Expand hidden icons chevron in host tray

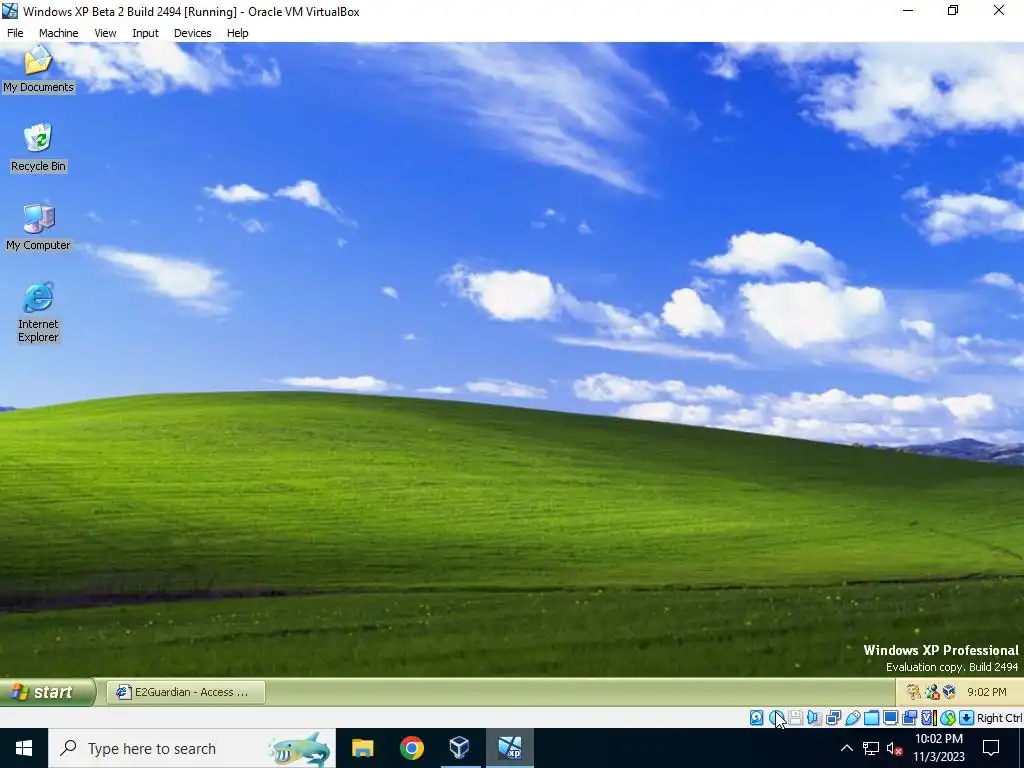click(x=846, y=748)
